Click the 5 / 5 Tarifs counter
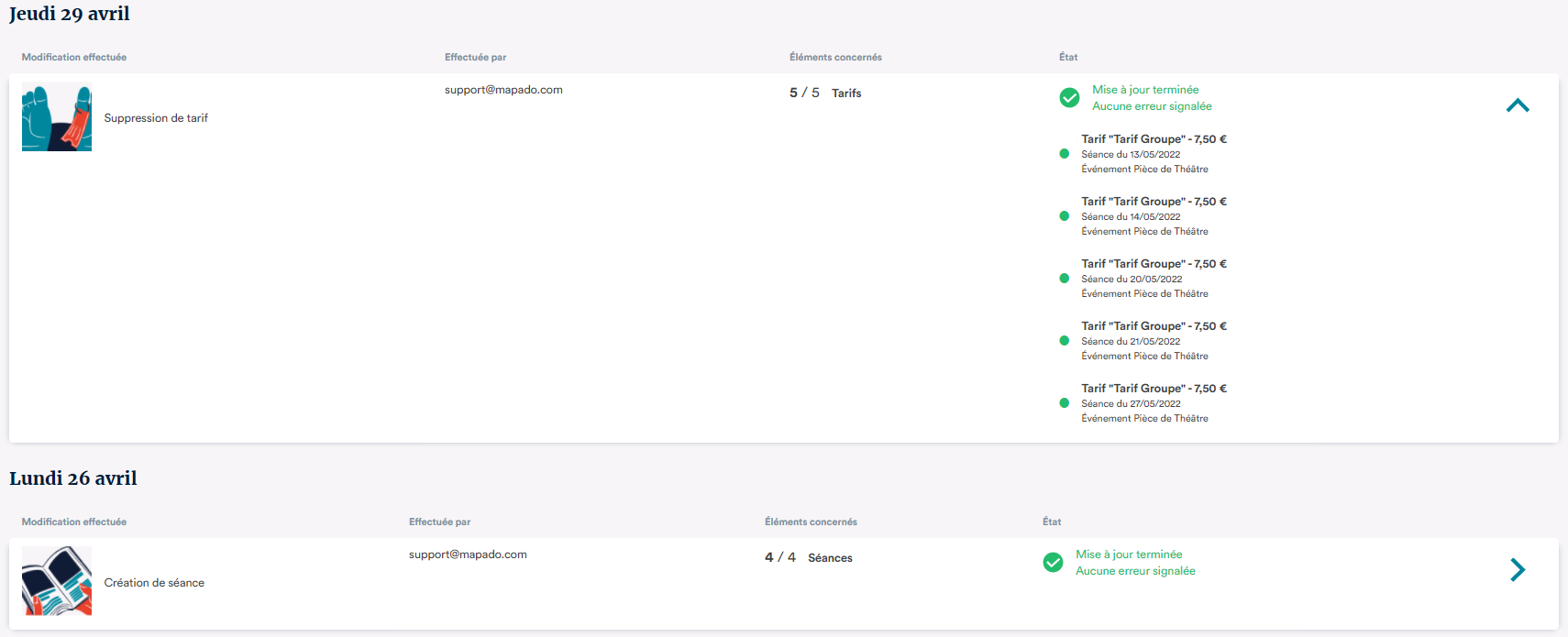Screen dimensions: 1568x637 point(825,93)
